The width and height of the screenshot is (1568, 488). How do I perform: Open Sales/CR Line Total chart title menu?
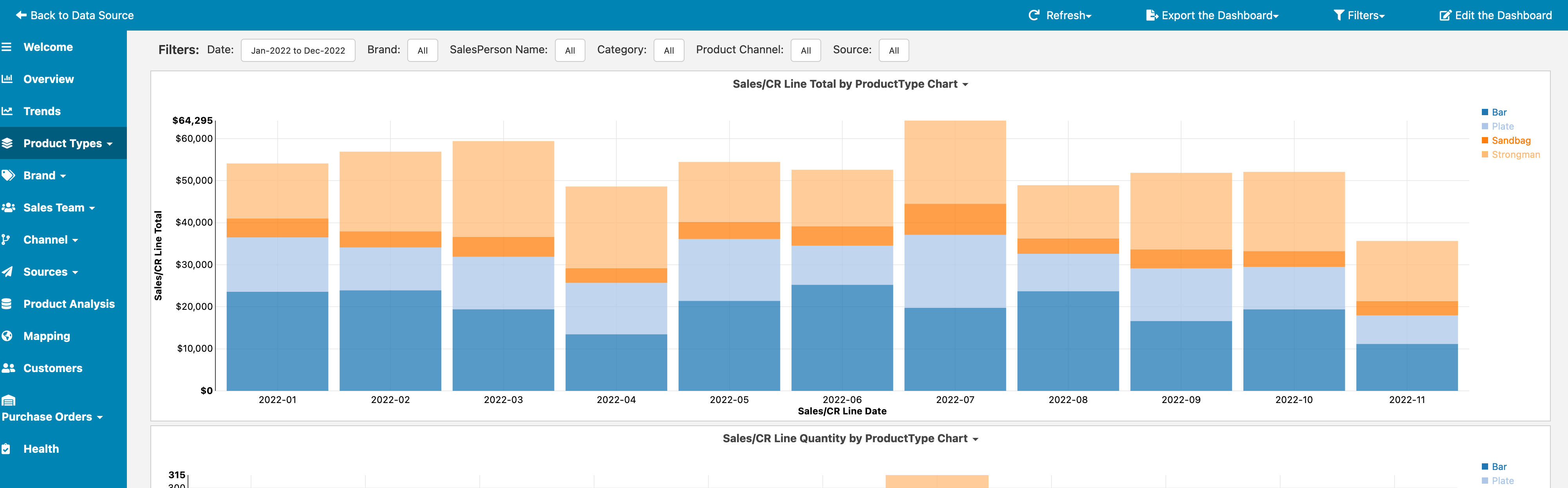tap(850, 84)
